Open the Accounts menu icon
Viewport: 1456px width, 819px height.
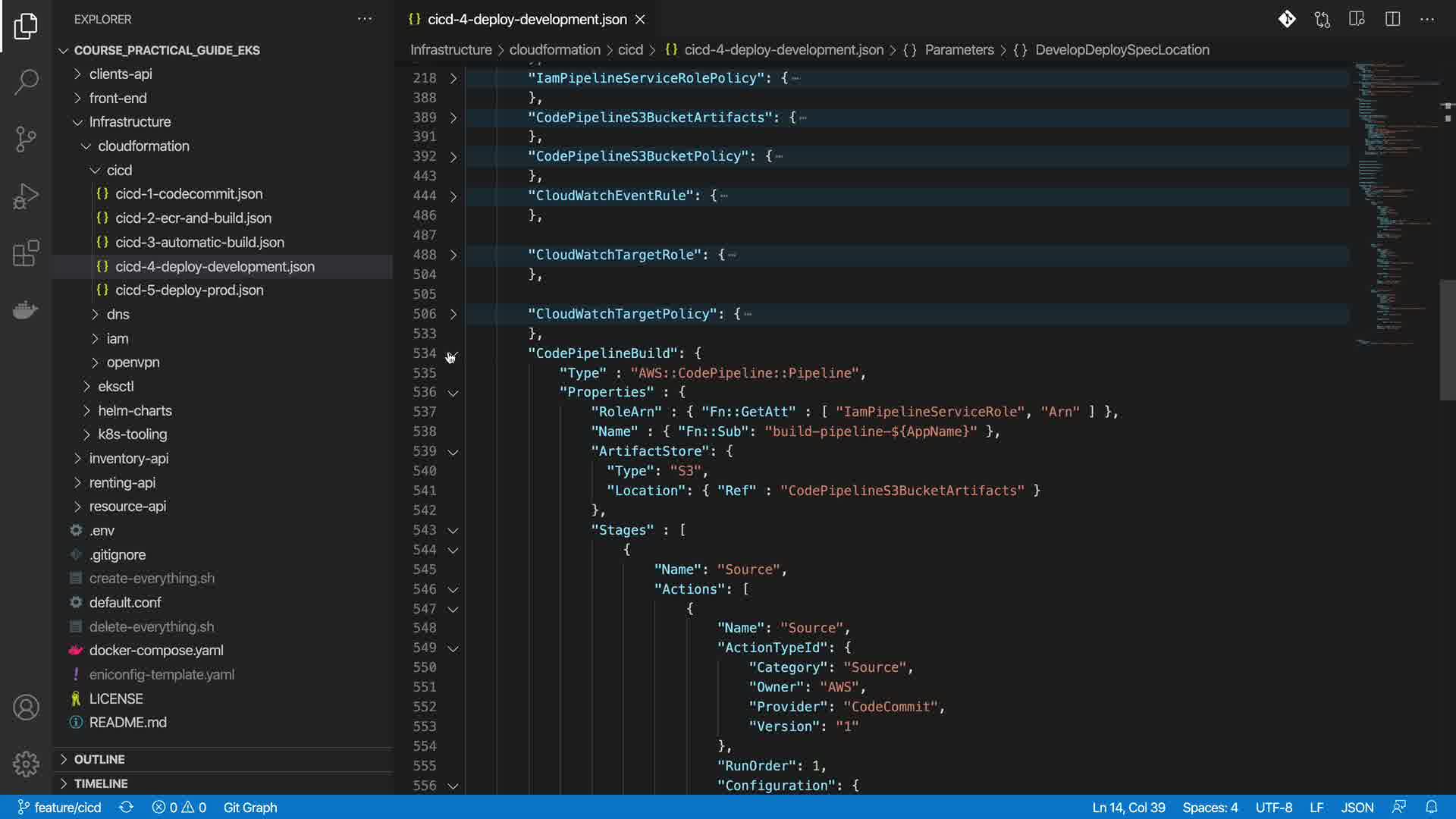[26, 708]
